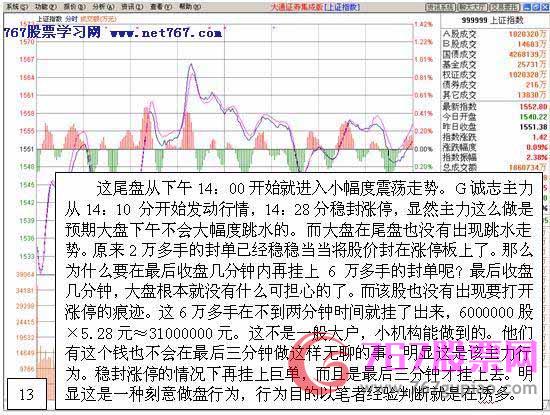
Task: Click the 交易委托 button in title bar
Action: pyautogui.click(x=504, y=7)
